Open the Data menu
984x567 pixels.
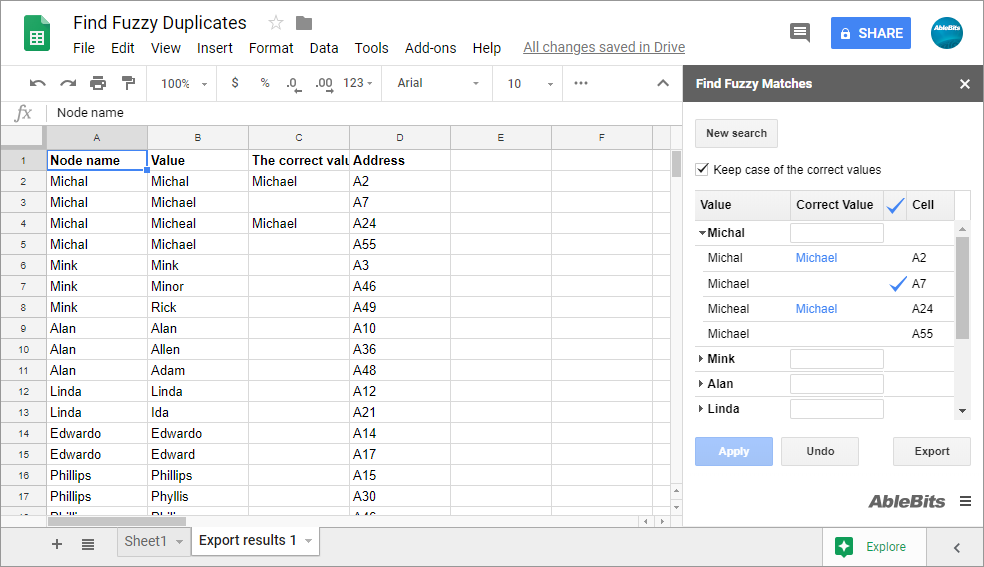324,48
